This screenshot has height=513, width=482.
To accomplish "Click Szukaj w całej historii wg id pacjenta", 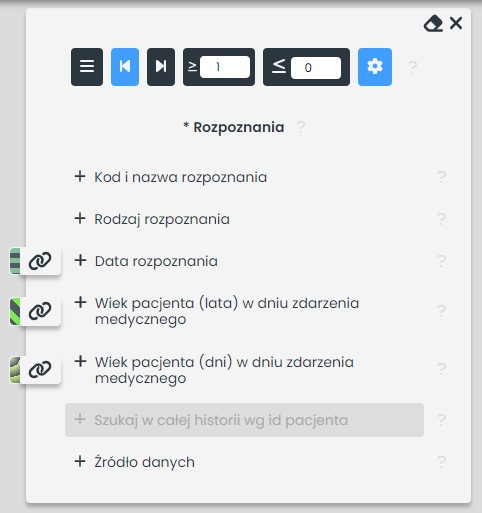I will click(x=244, y=420).
